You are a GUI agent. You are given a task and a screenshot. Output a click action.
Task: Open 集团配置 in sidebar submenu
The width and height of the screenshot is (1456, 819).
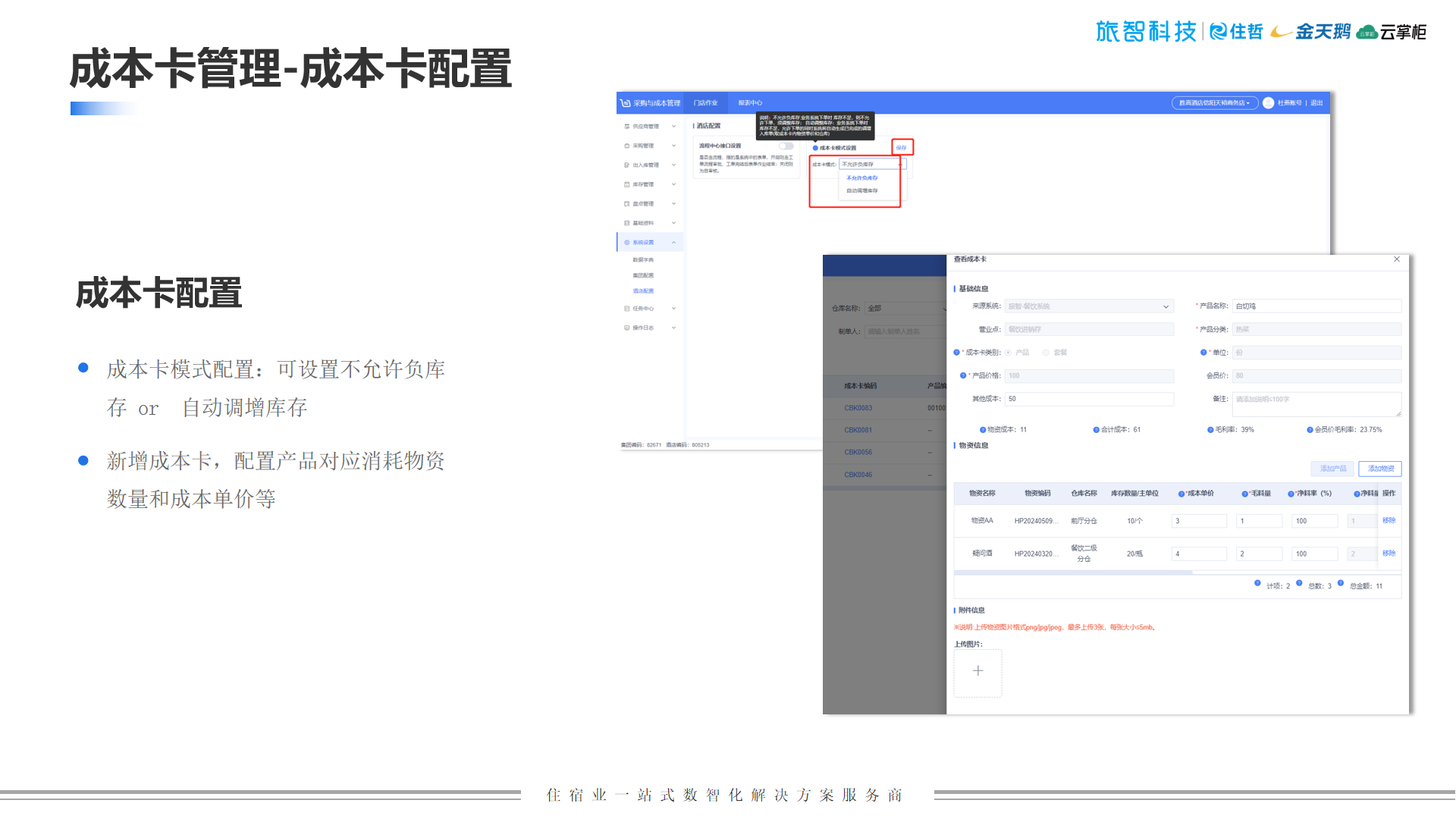click(643, 275)
